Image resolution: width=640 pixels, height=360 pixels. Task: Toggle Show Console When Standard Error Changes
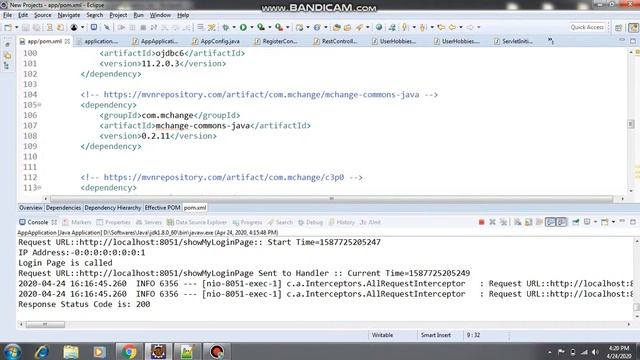tap(562, 222)
